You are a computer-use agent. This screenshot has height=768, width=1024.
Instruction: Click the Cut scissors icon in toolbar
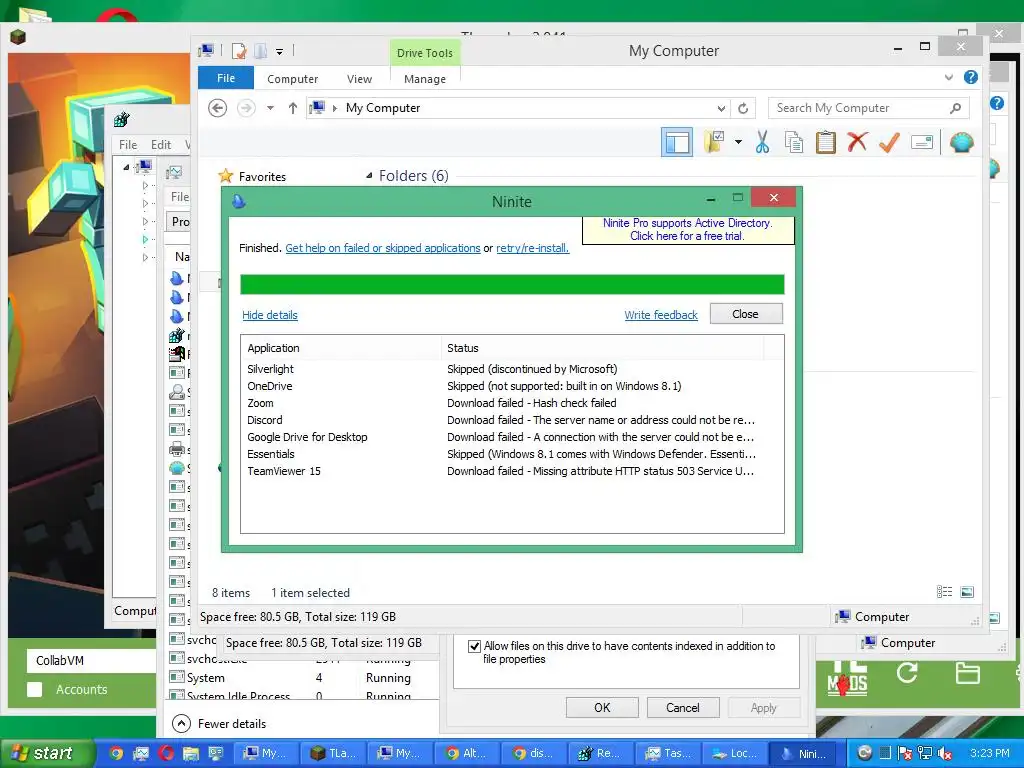tap(761, 142)
